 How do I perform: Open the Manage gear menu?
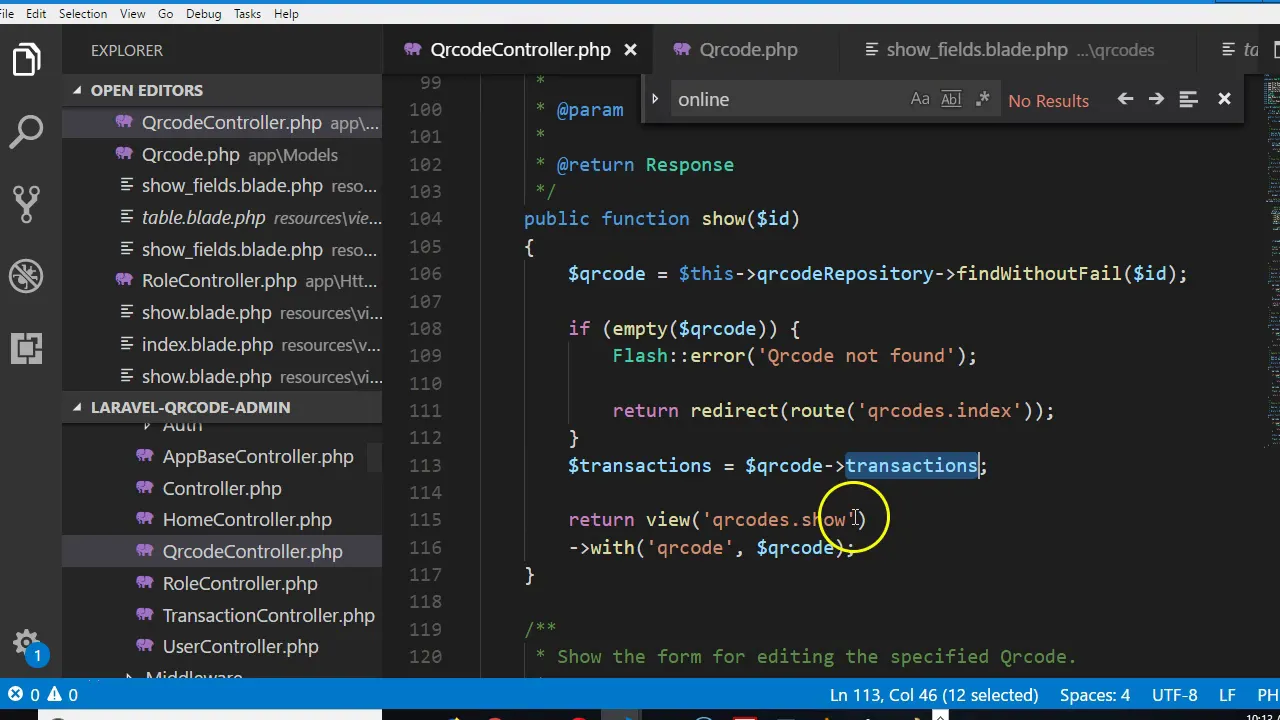[x=27, y=643]
